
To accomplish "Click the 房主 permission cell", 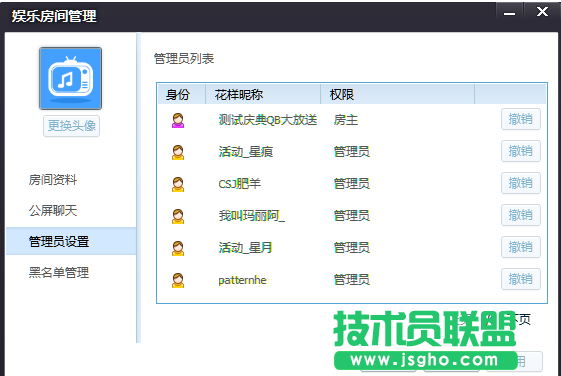I will [x=346, y=120].
